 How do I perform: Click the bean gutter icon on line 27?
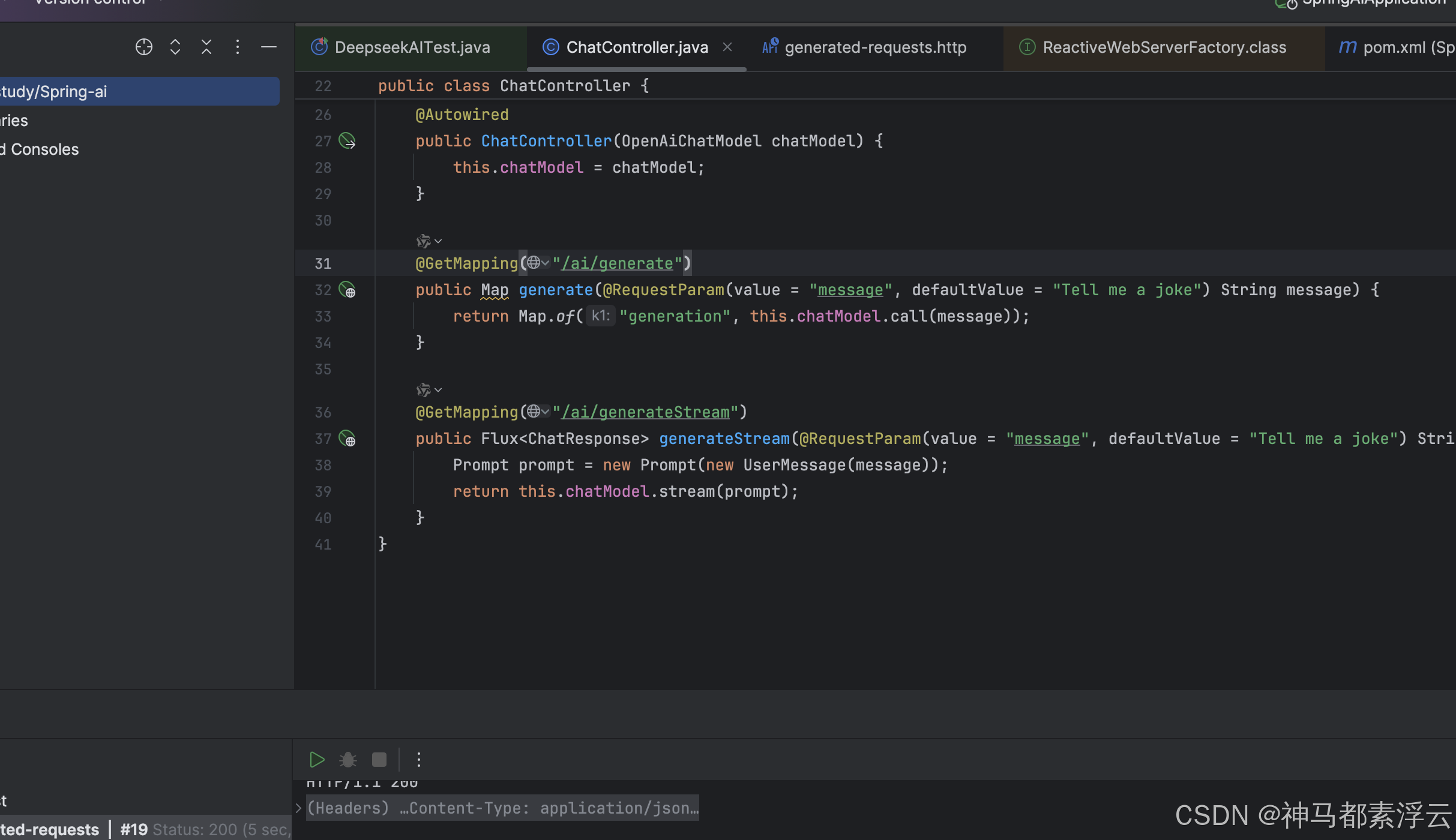click(x=347, y=141)
